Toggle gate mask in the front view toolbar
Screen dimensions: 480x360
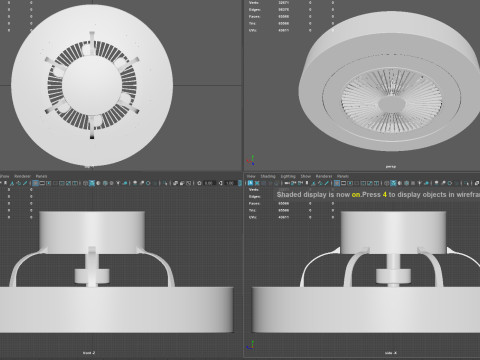point(55,183)
